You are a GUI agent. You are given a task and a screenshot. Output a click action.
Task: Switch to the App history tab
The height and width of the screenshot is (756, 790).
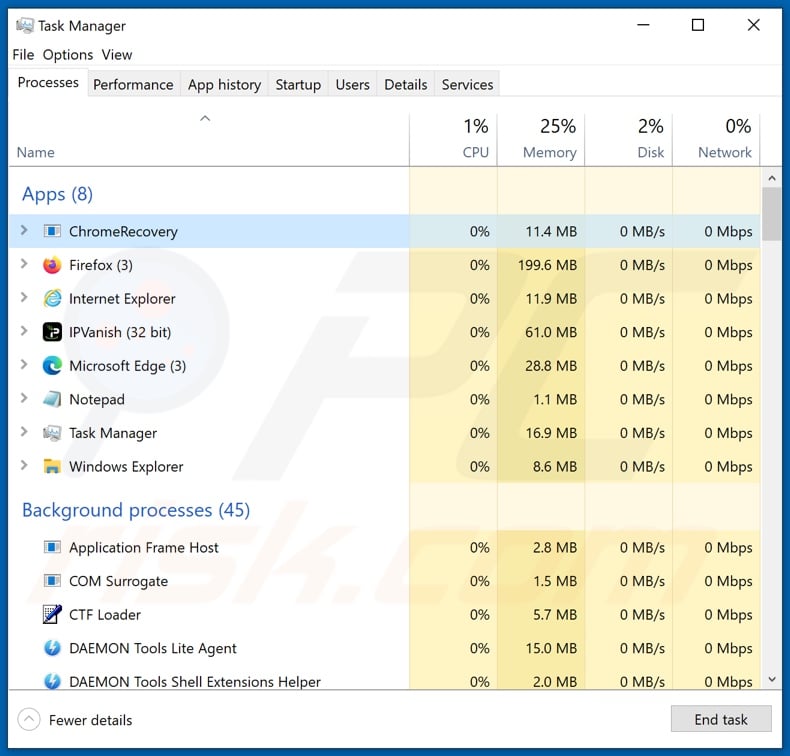coord(225,84)
